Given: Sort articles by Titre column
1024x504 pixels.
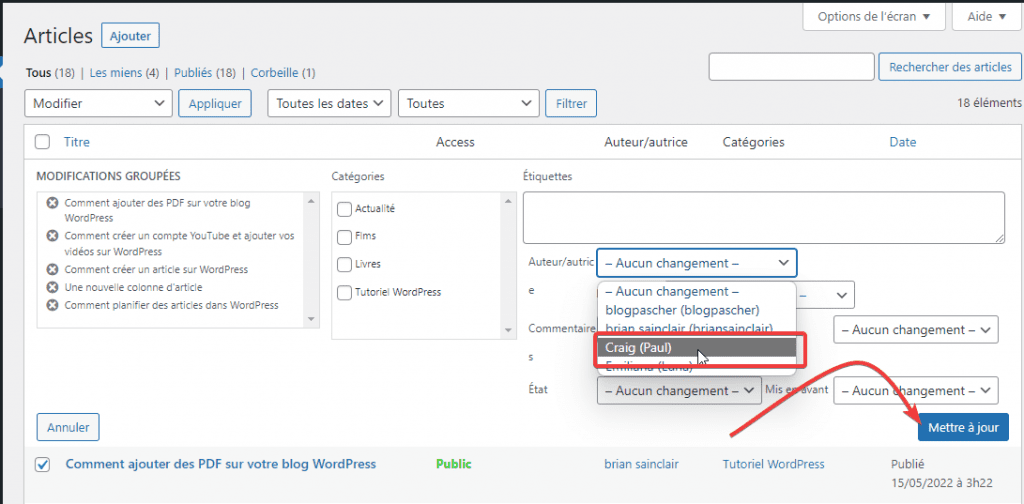Looking at the screenshot, I should (x=76, y=142).
